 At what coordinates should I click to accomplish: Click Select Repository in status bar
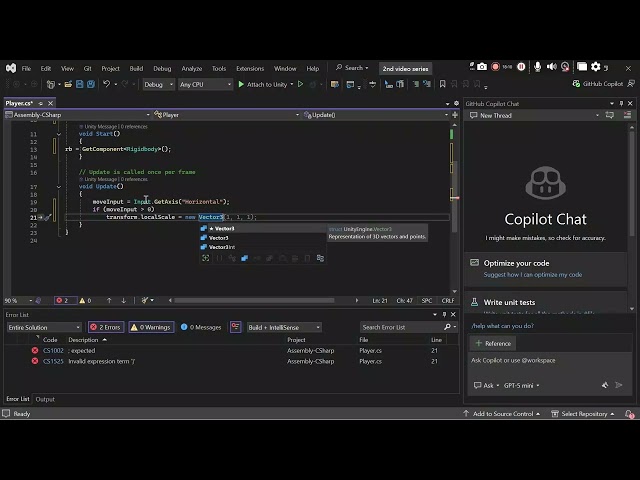click(583, 413)
